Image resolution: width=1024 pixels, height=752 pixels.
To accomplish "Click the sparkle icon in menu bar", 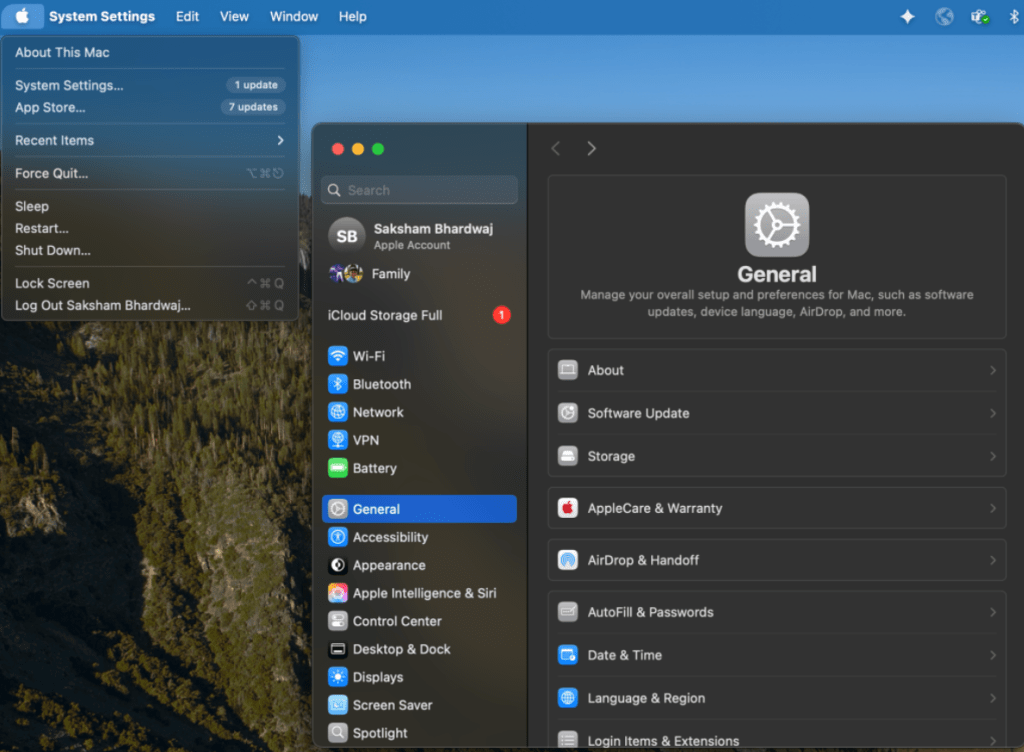I will [x=907, y=16].
